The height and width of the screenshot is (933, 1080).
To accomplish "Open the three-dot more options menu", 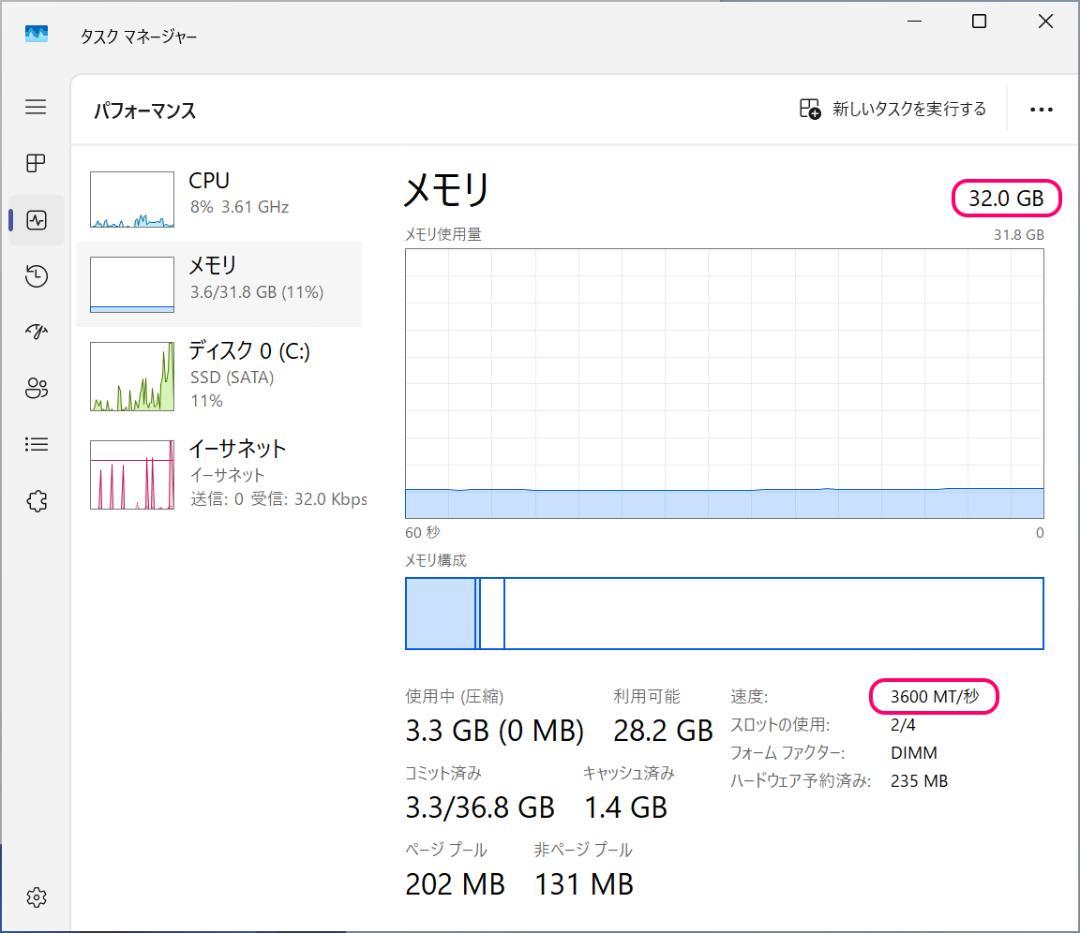I will [1041, 109].
